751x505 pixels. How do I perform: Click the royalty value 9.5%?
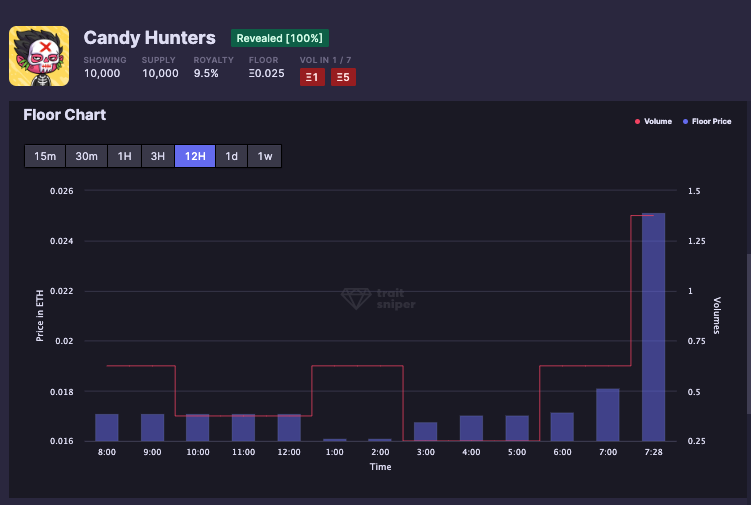tap(206, 73)
